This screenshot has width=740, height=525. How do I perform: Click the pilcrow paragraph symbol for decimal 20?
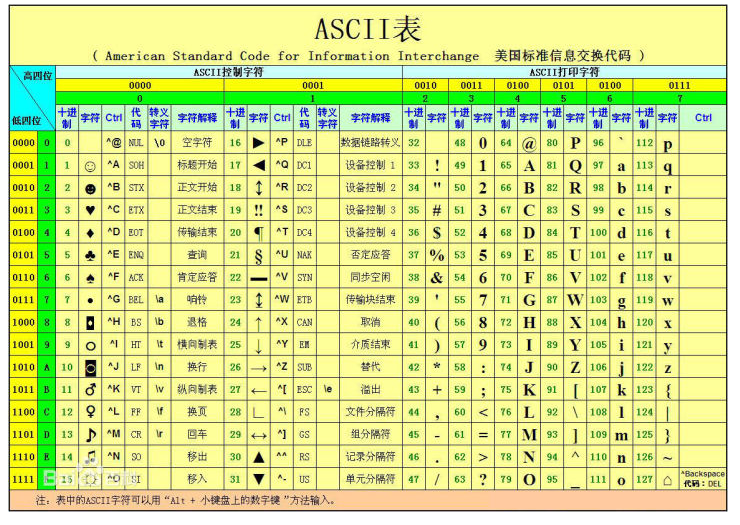259,233
